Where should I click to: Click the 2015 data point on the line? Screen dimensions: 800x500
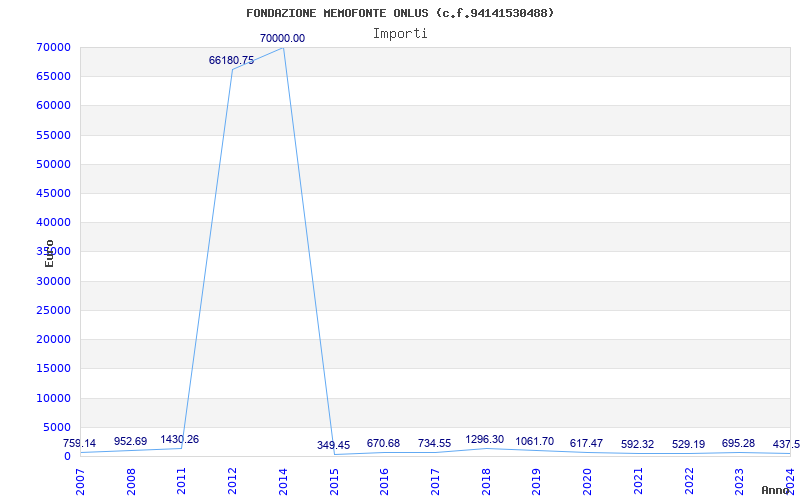(x=334, y=454)
